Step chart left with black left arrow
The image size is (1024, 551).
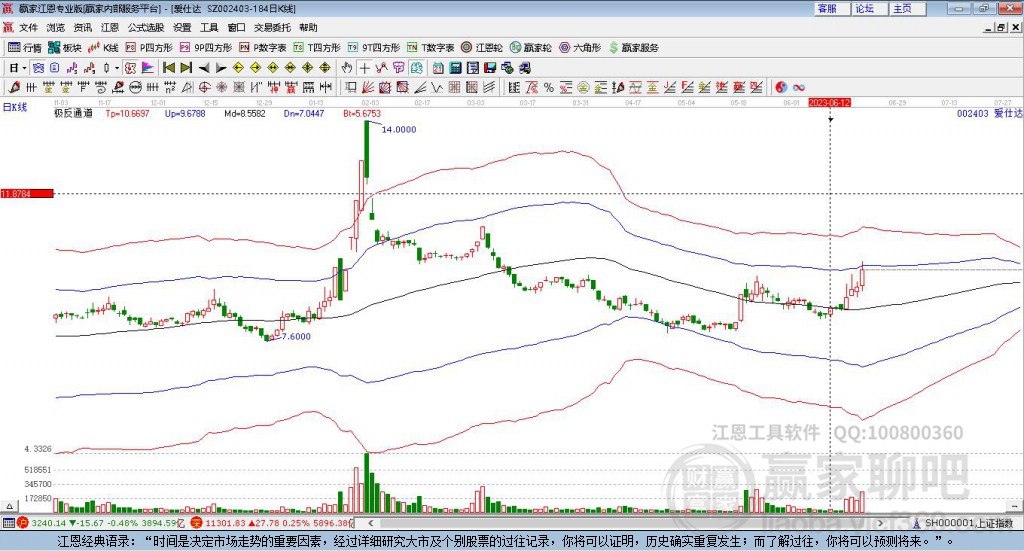click(x=204, y=68)
